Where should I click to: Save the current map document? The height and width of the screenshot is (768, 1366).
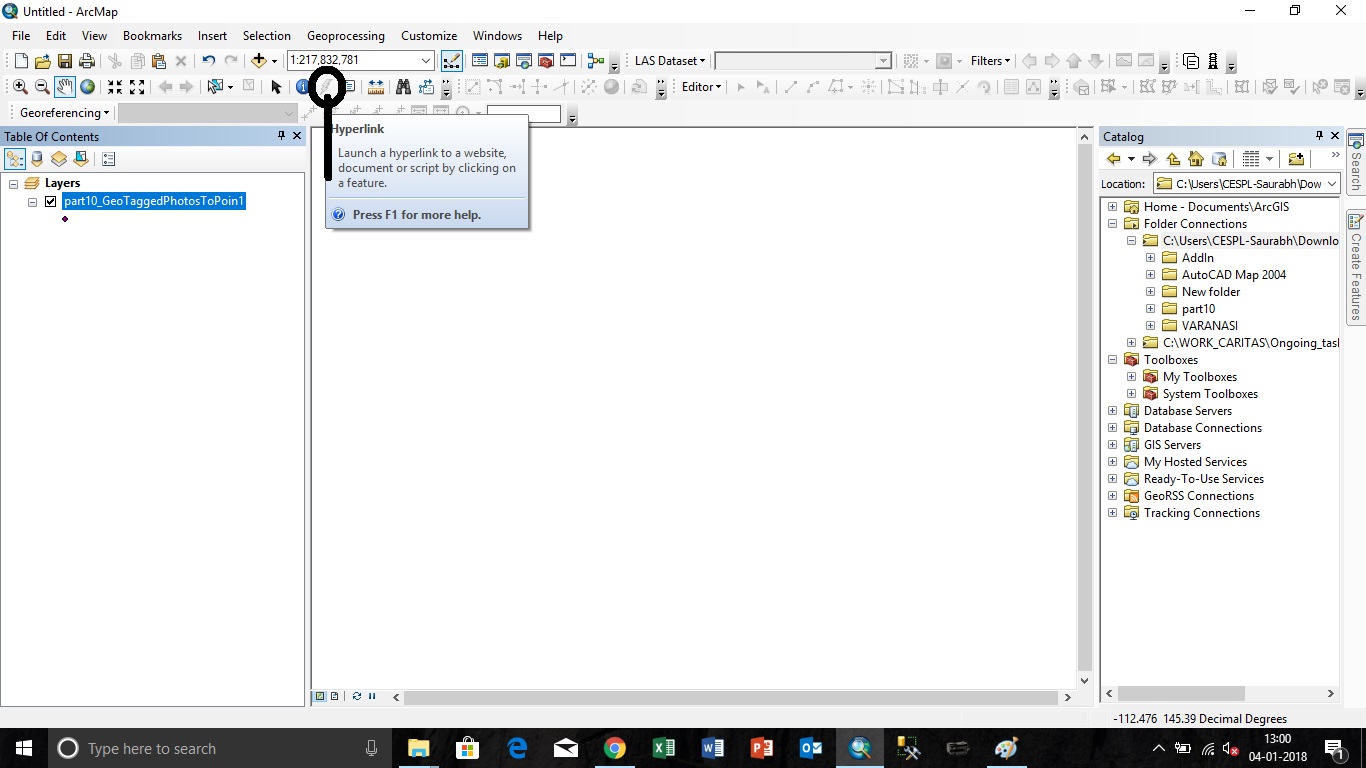point(65,61)
